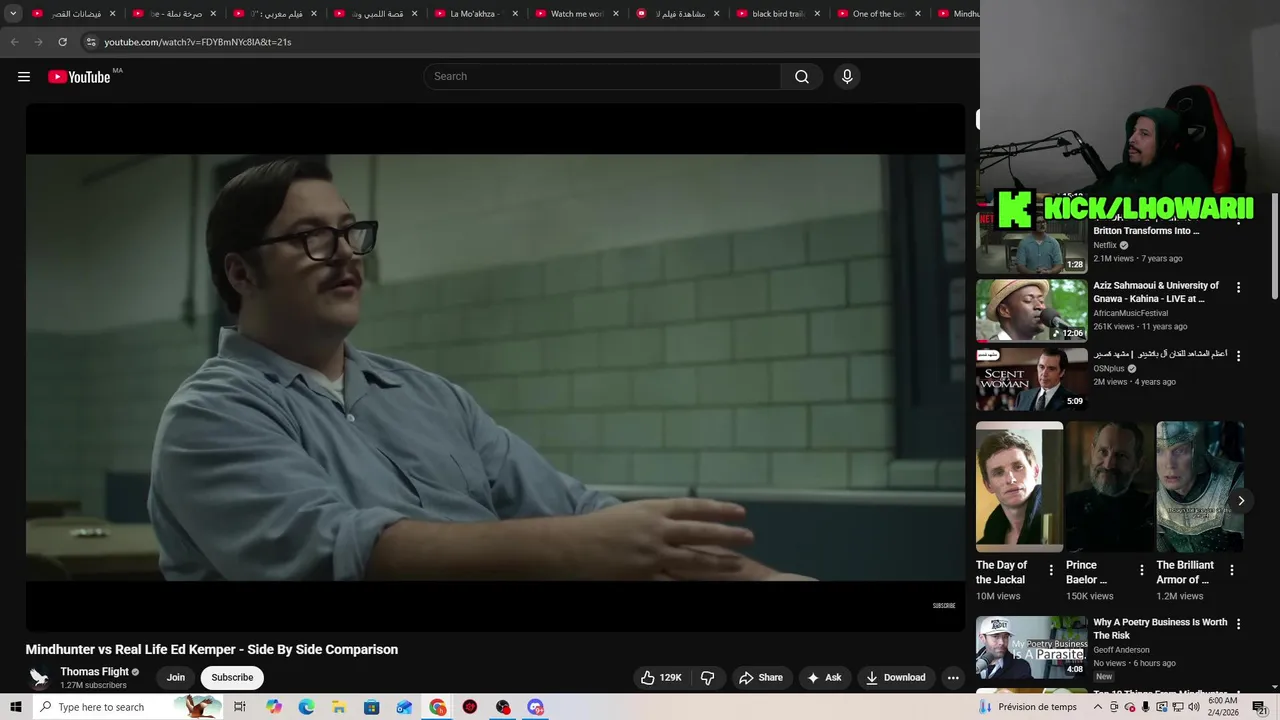Open File Explorer from taskbar

coord(339,707)
